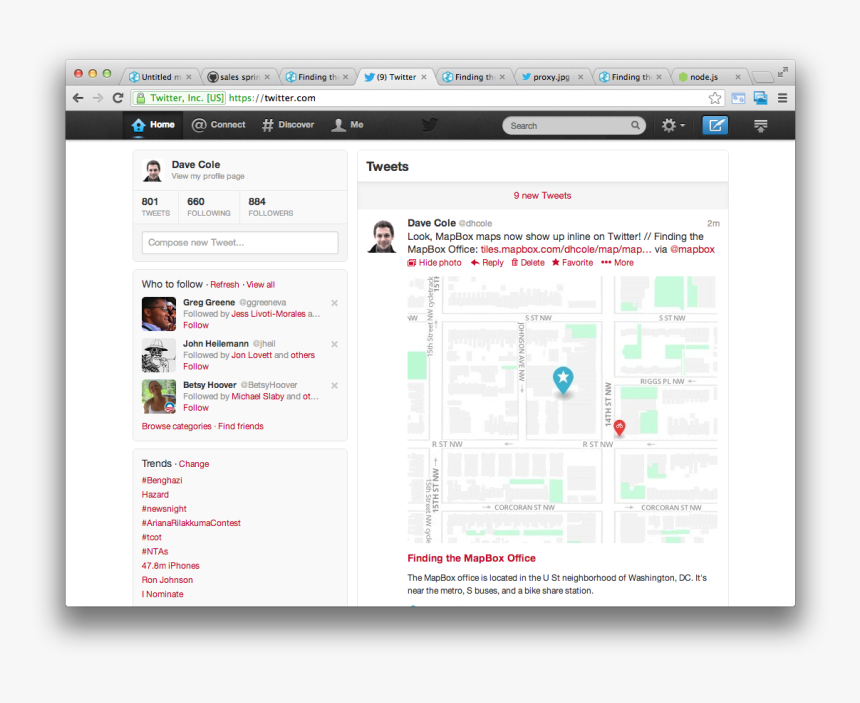The image size is (860, 703).
Task: Click the navbar icon right of compose button
Action: pyautogui.click(x=760, y=126)
